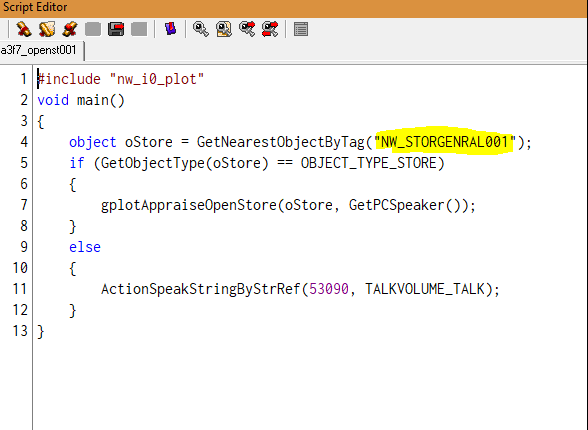Click the Find Next magnifier icon

point(247,29)
